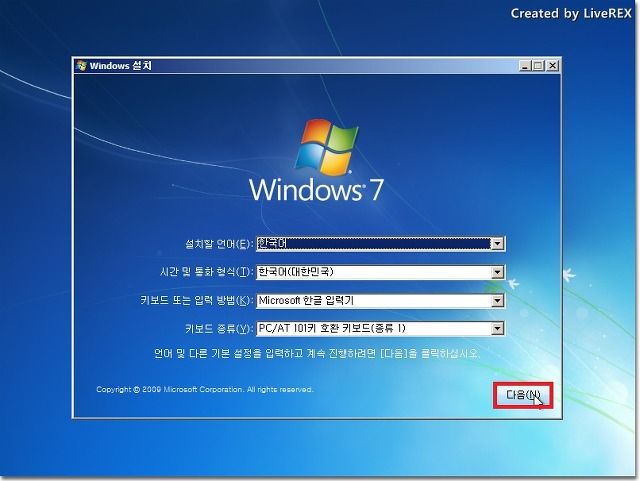Click the Windows 설치 title bar icon

point(81,66)
